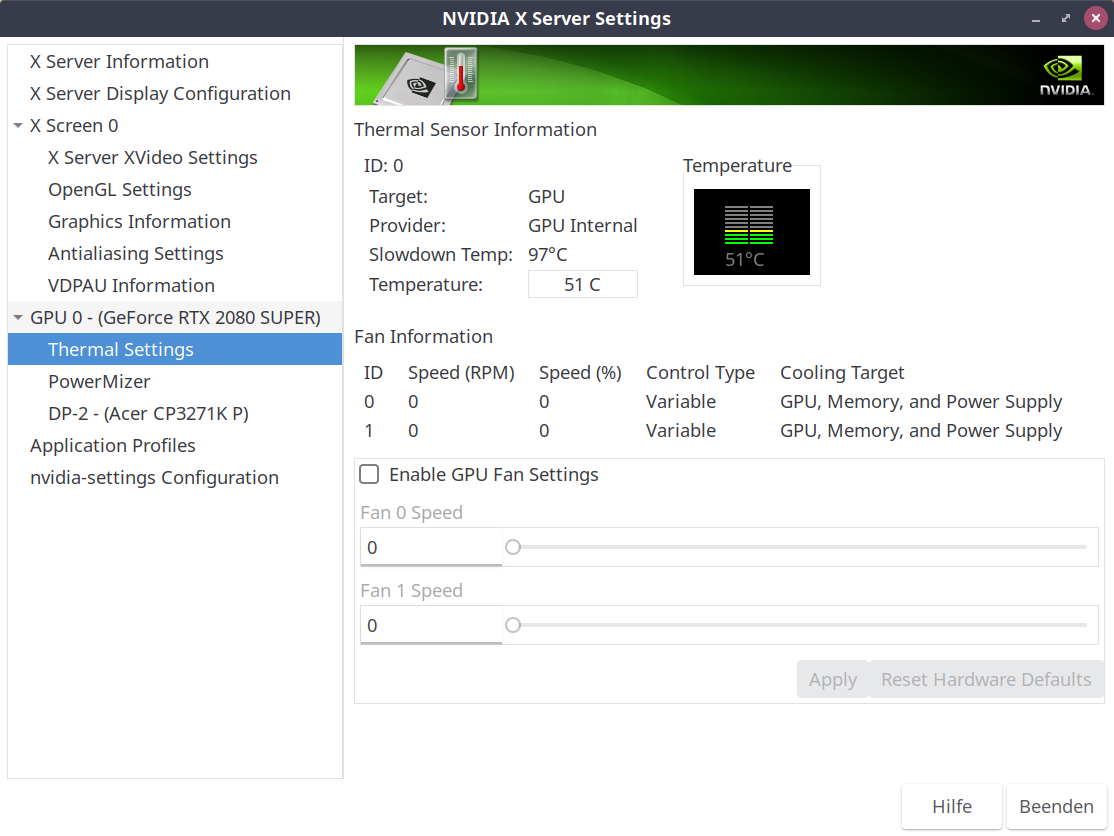Click the NVIDIA logo in the banner
This screenshot has width=1114, height=836.
click(1065, 76)
